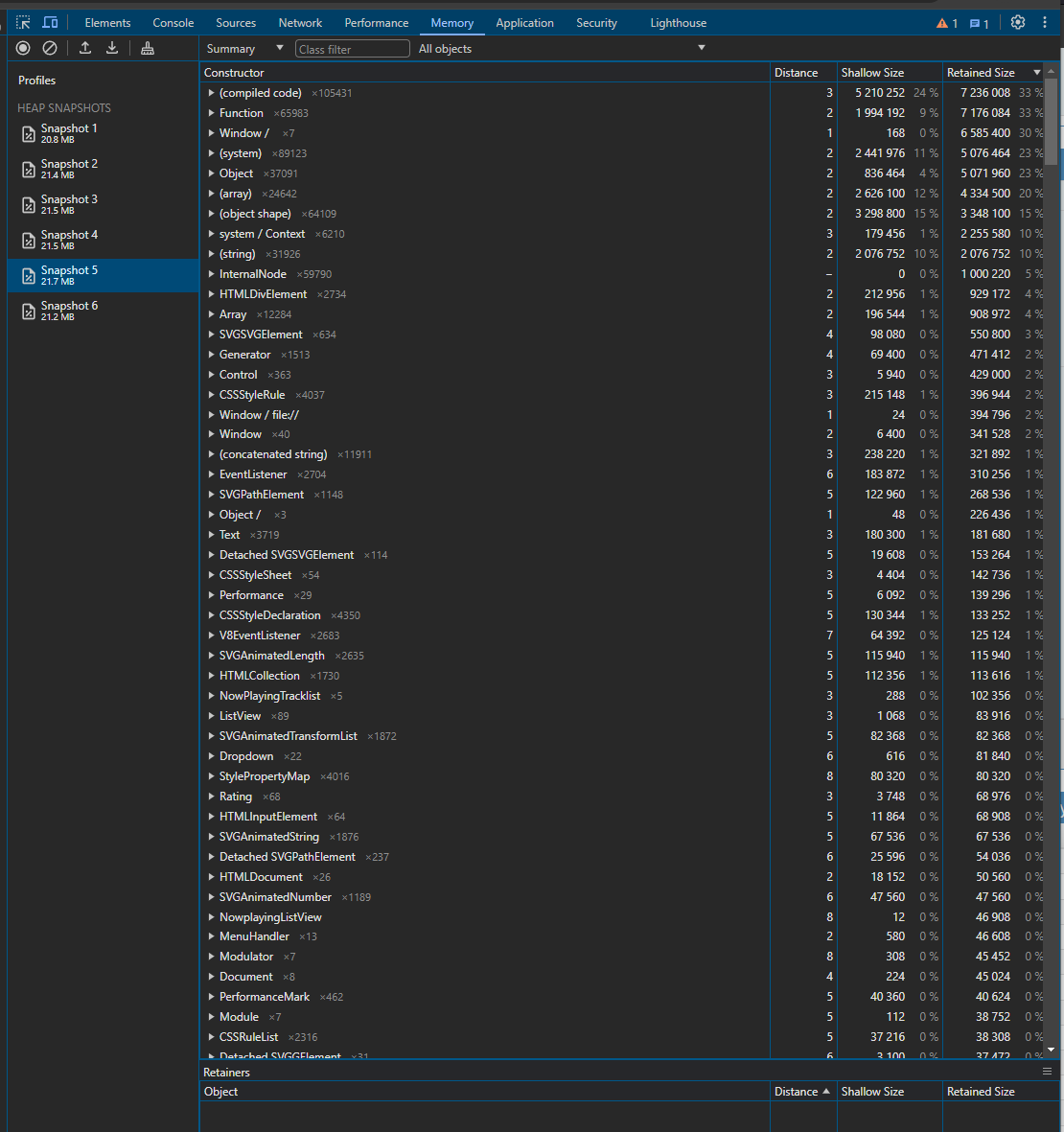Viewport: 1064px width, 1132px height.
Task: Switch to the Network tab
Action: pyautogui.click(x=300, y=23)
